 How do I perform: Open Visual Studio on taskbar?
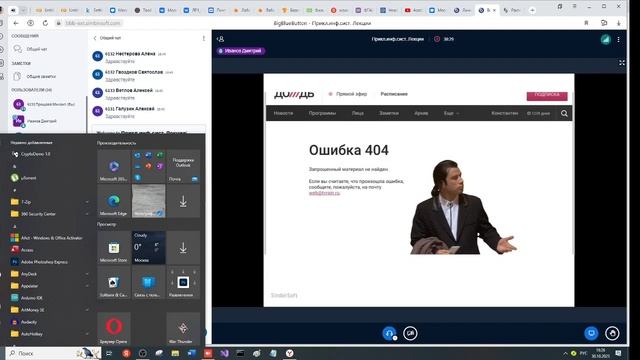tap(224, 353)
